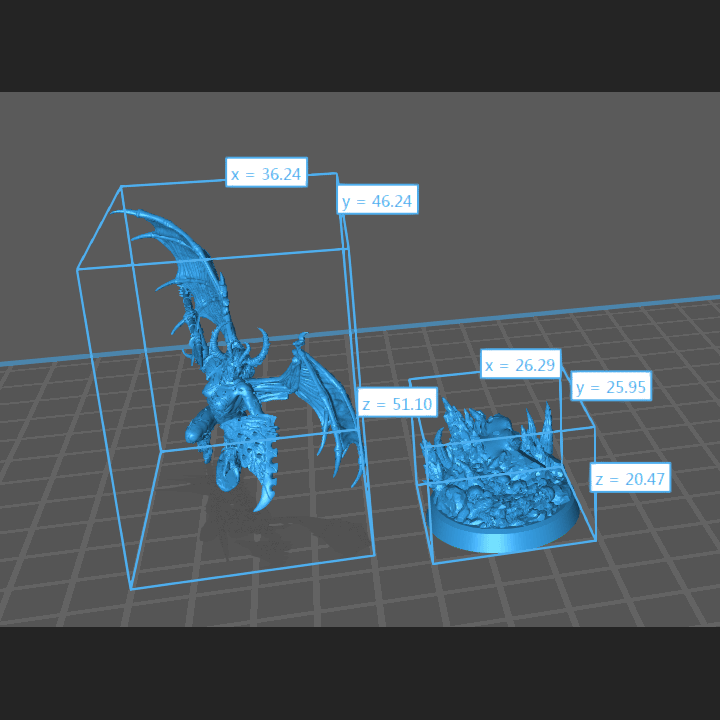Viewport: 720px width, 720px height.
Task: Click the demon's raised upper-left wing
Action: click(180, 252)
